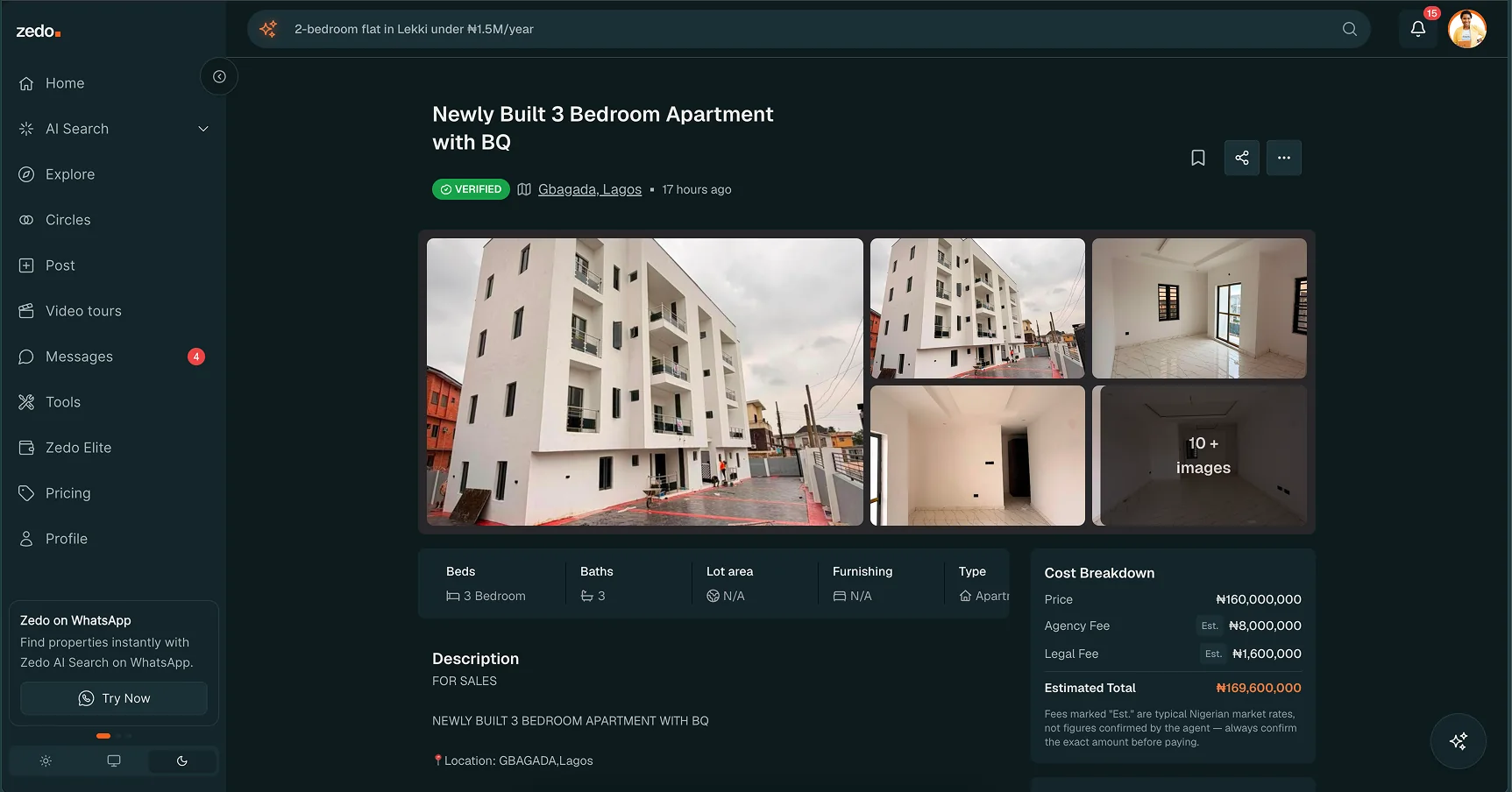Collapse the sidebar with the arrow button
This screenshot has width=1512, height=792.
click(x=219, y=77)
